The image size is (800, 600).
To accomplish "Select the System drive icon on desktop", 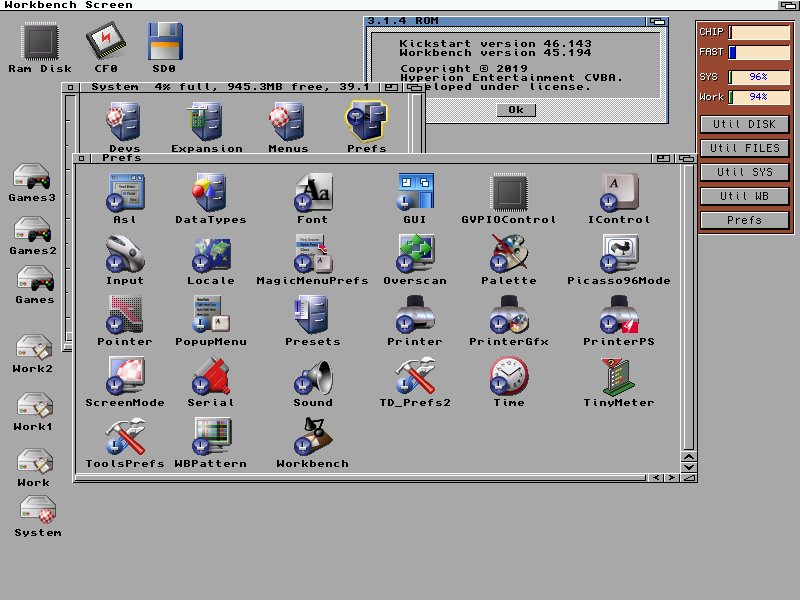I will tap(38, 510).
